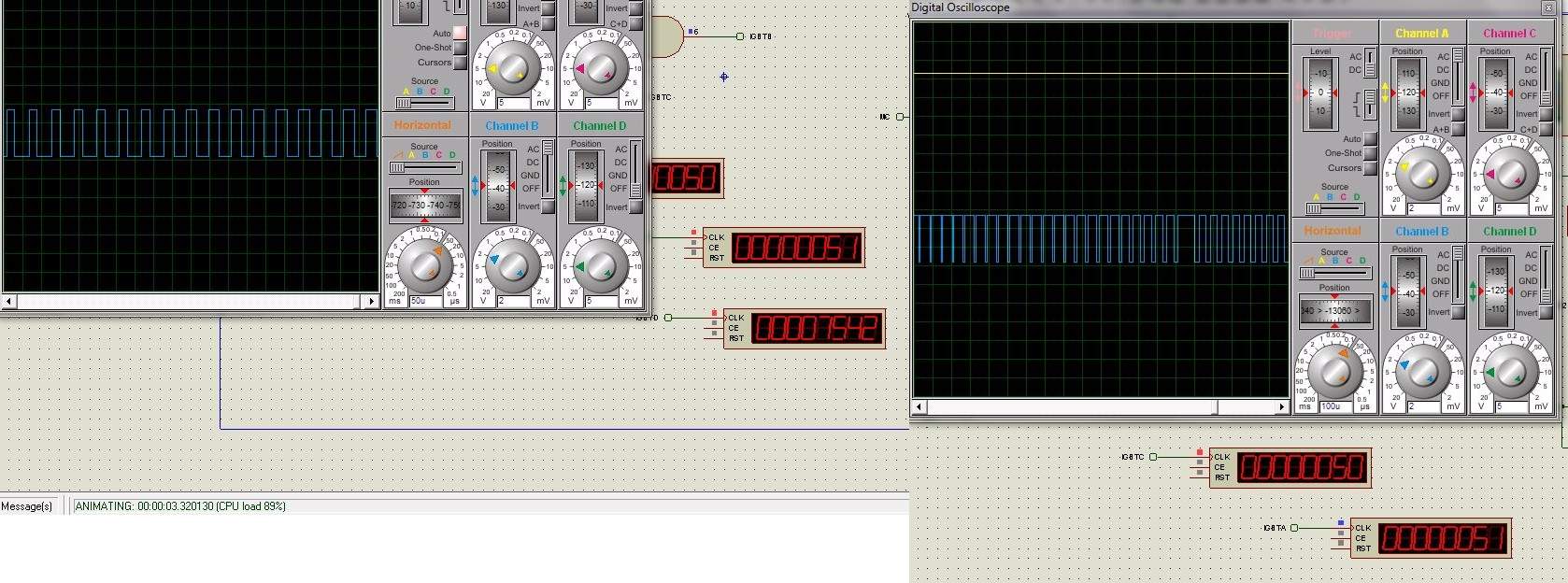Click Horizontal Source slider in left oscilloscope

(x=425, y=167)
